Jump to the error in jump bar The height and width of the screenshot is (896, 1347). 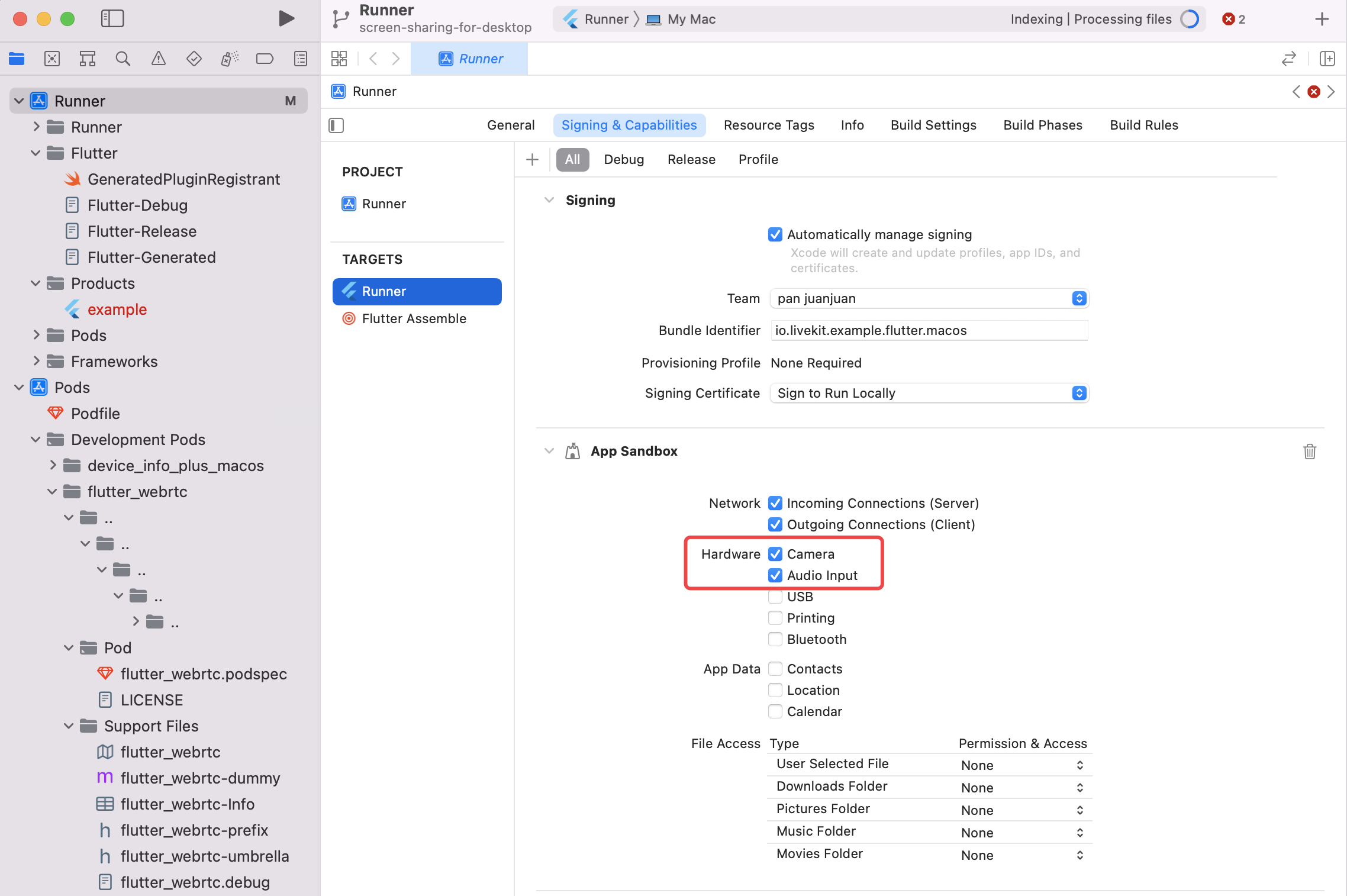(1314, 92)
